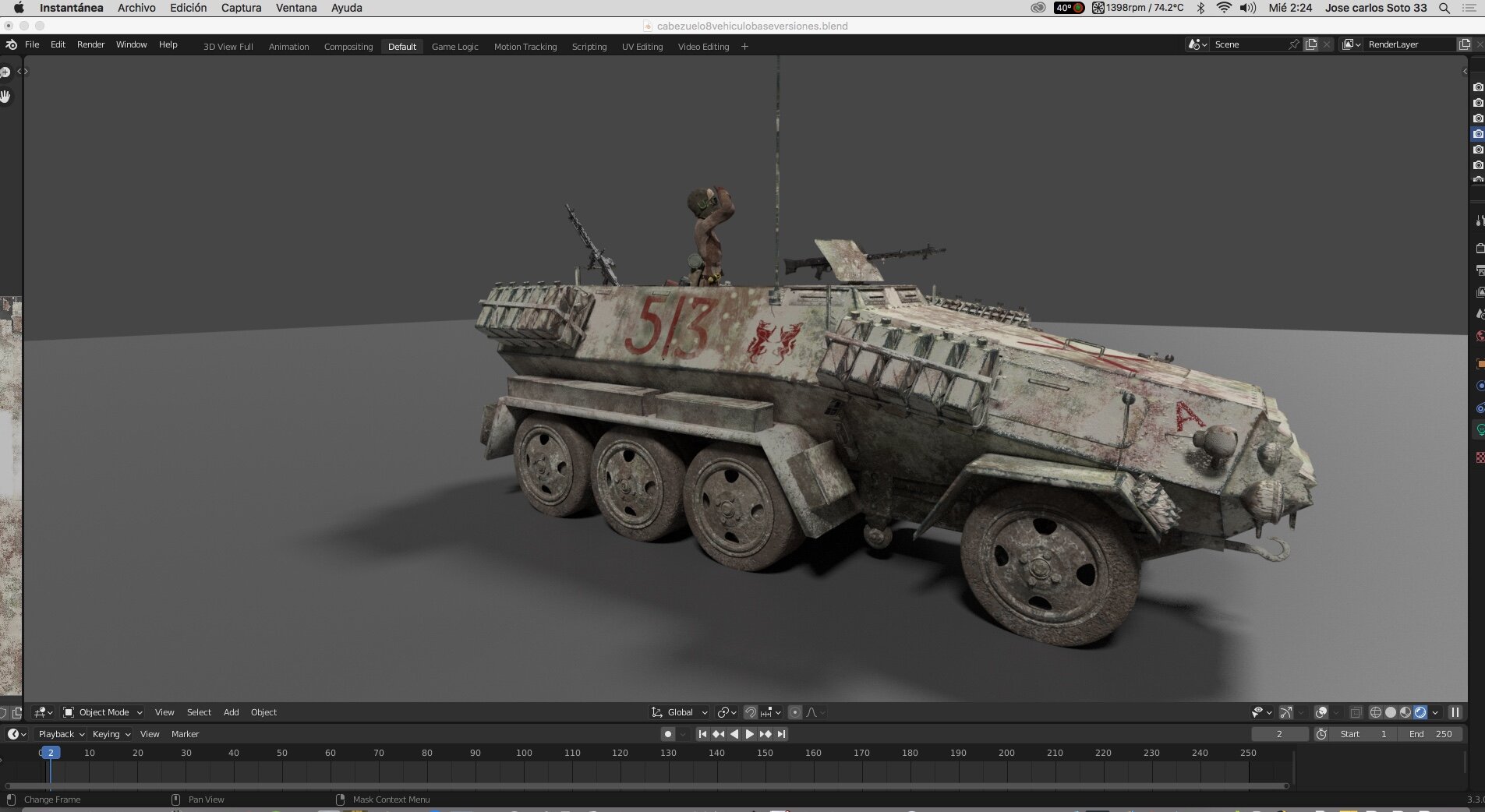
Task: Add a new workspace with plus button
Action: point(744,47)
